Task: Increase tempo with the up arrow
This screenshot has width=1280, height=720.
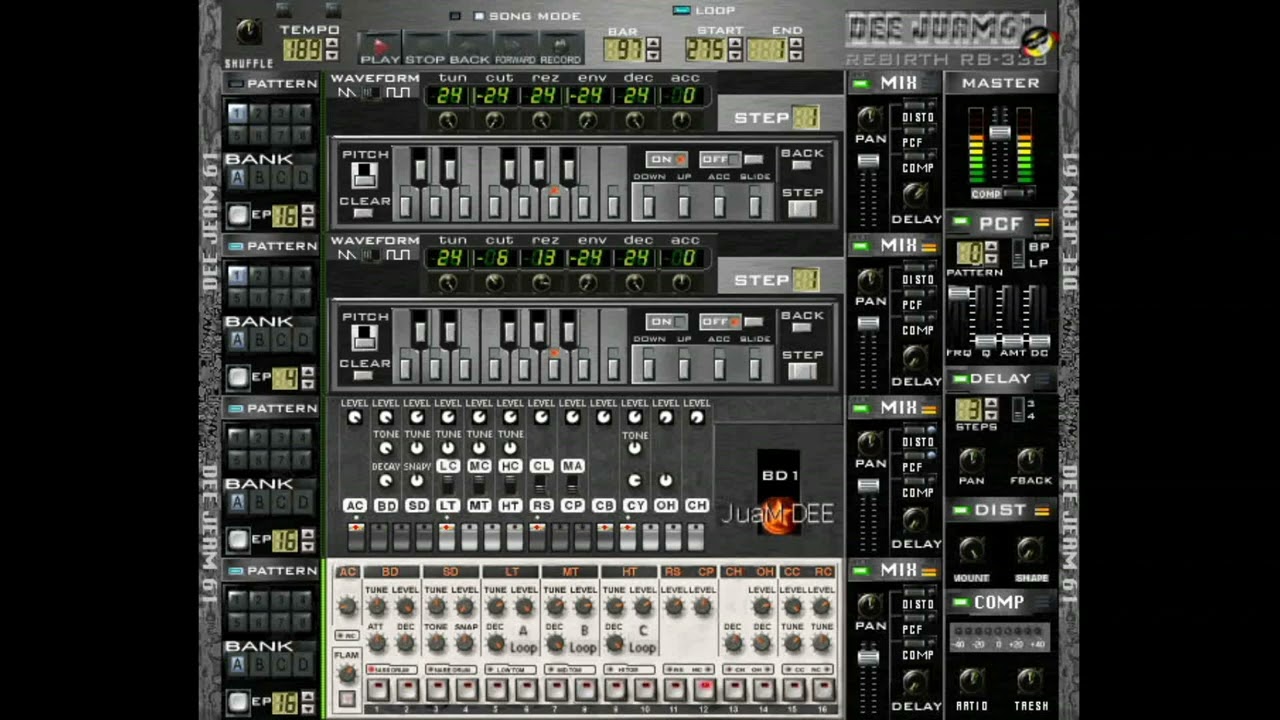Action: [x=332, y=43]
